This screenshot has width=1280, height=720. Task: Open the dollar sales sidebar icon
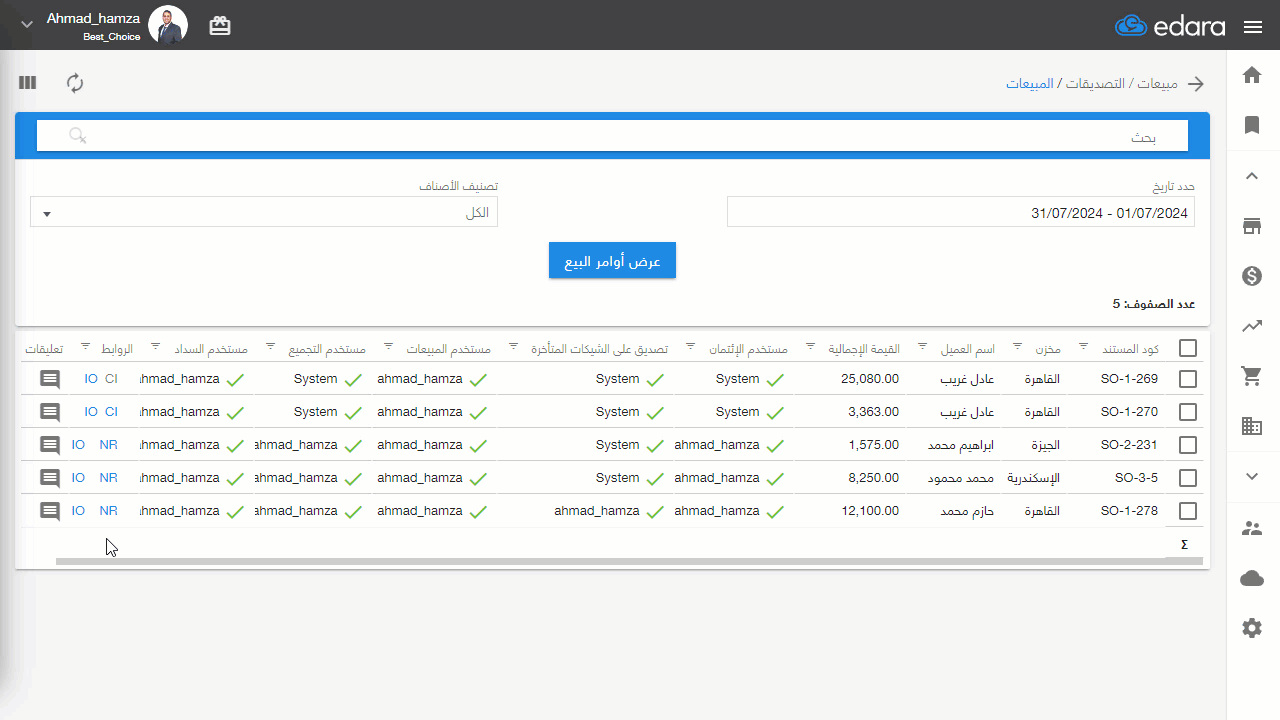click(1251, 276)
